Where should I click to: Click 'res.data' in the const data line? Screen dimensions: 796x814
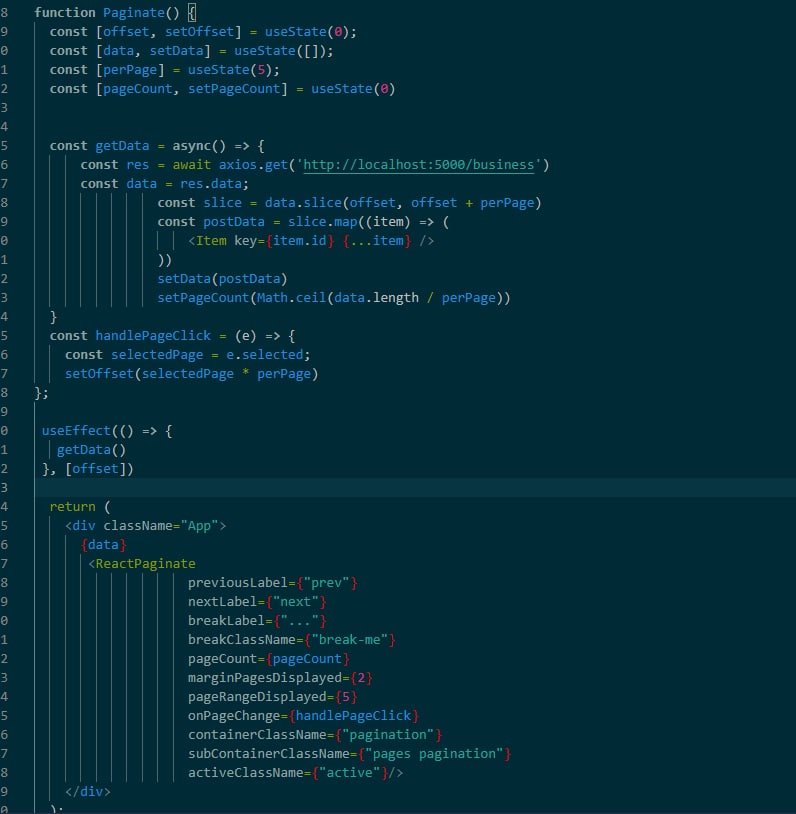pyautogui.click(x=211, y=184)
